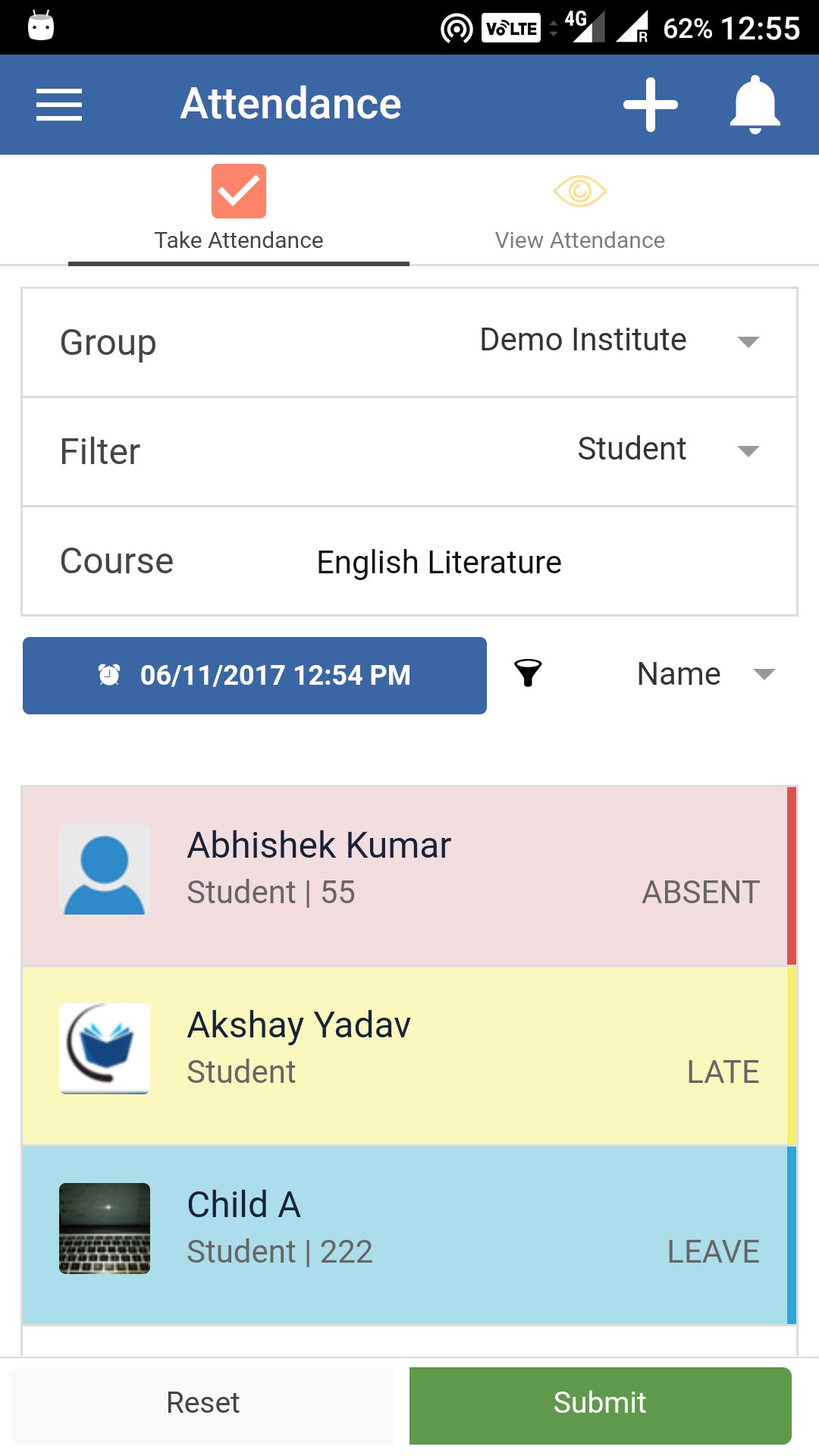The height and width of the screenshot is (1456, 819).
Task: Tap Child A's keyboard photo
Action: pyautogui.click(x=105, y=1228)
